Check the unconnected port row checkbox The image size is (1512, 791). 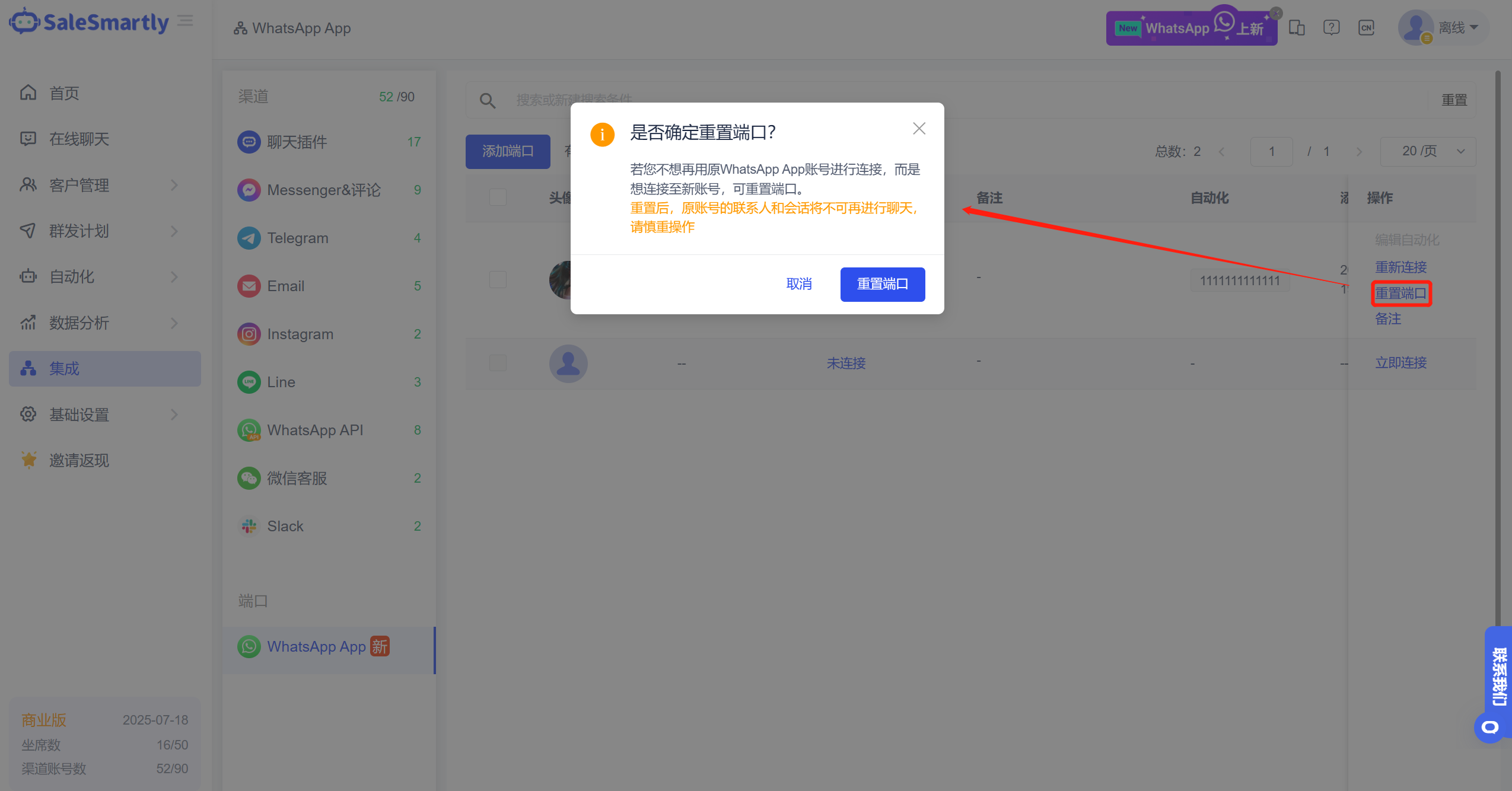[498, 363]
